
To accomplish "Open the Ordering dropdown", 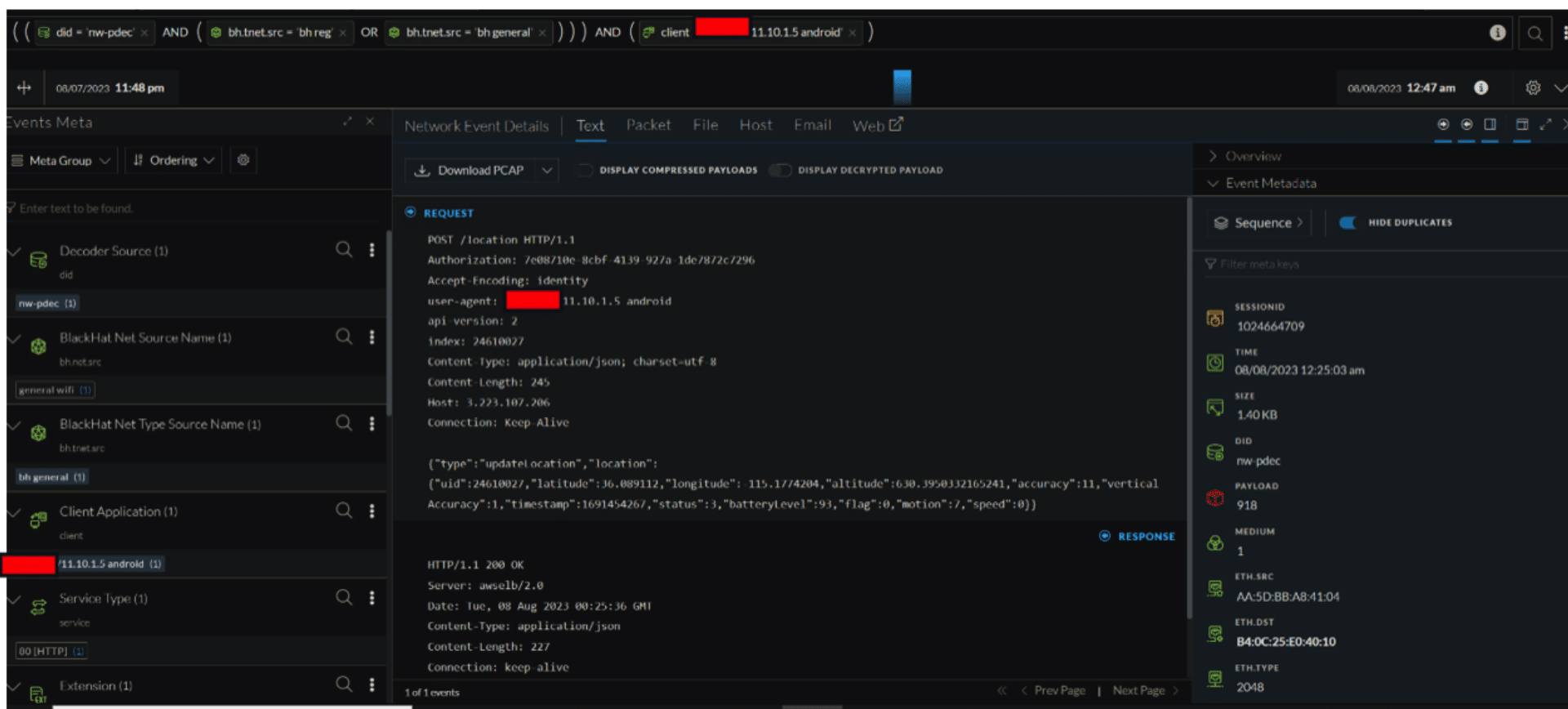I will (x=173, y=161).
